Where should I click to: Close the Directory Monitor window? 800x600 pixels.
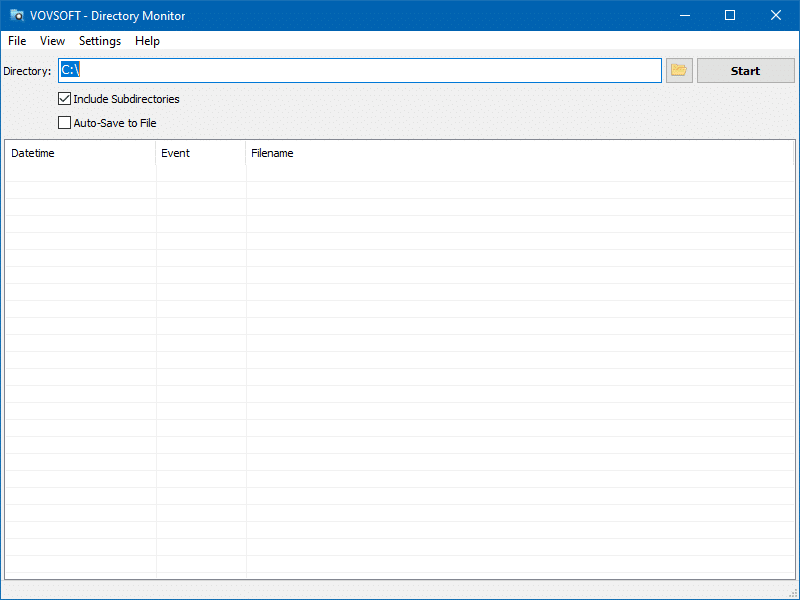(776, 15)
